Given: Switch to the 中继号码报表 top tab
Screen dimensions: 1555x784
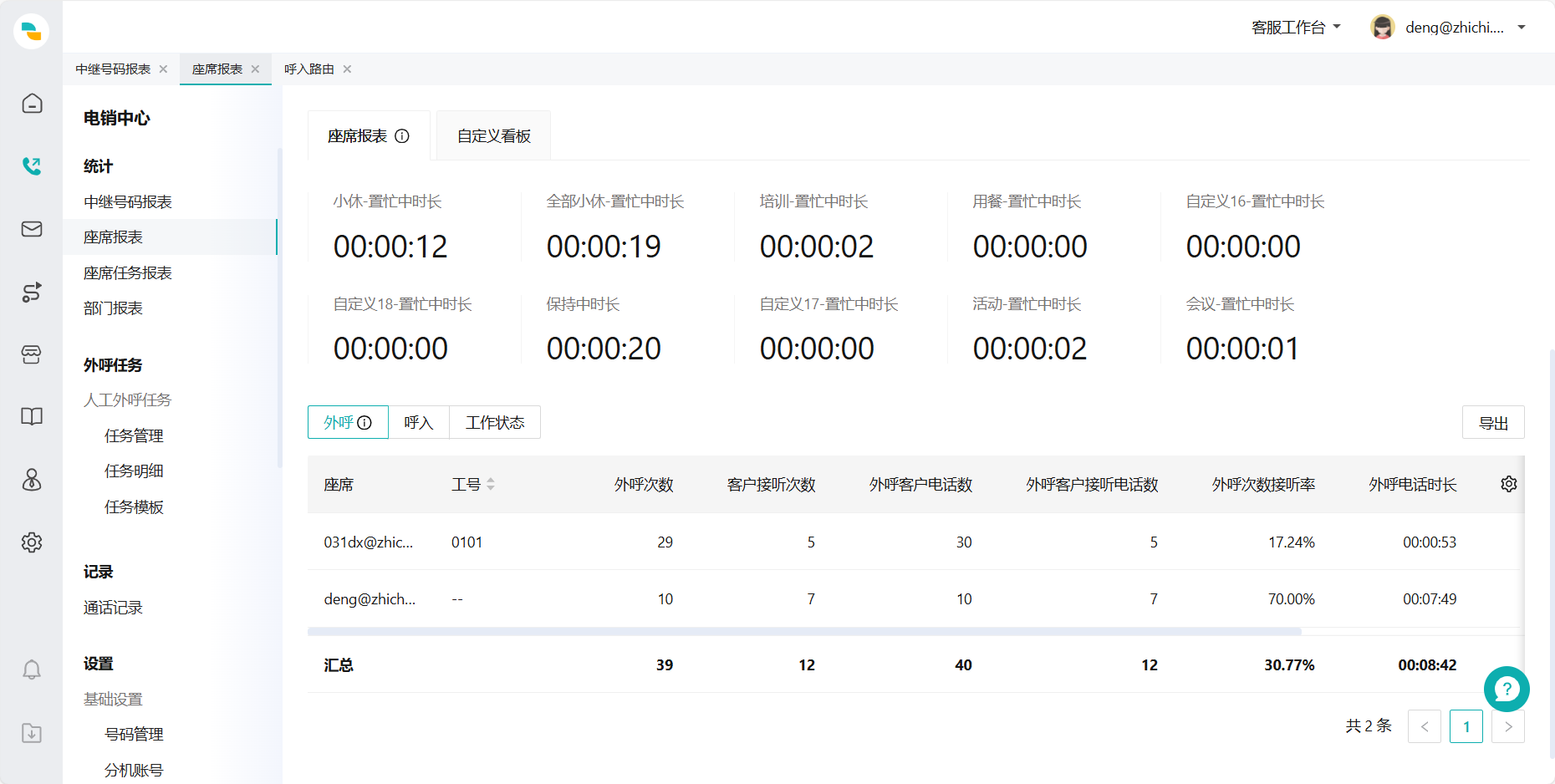Looking at the screenshot, I should [113, 69].
